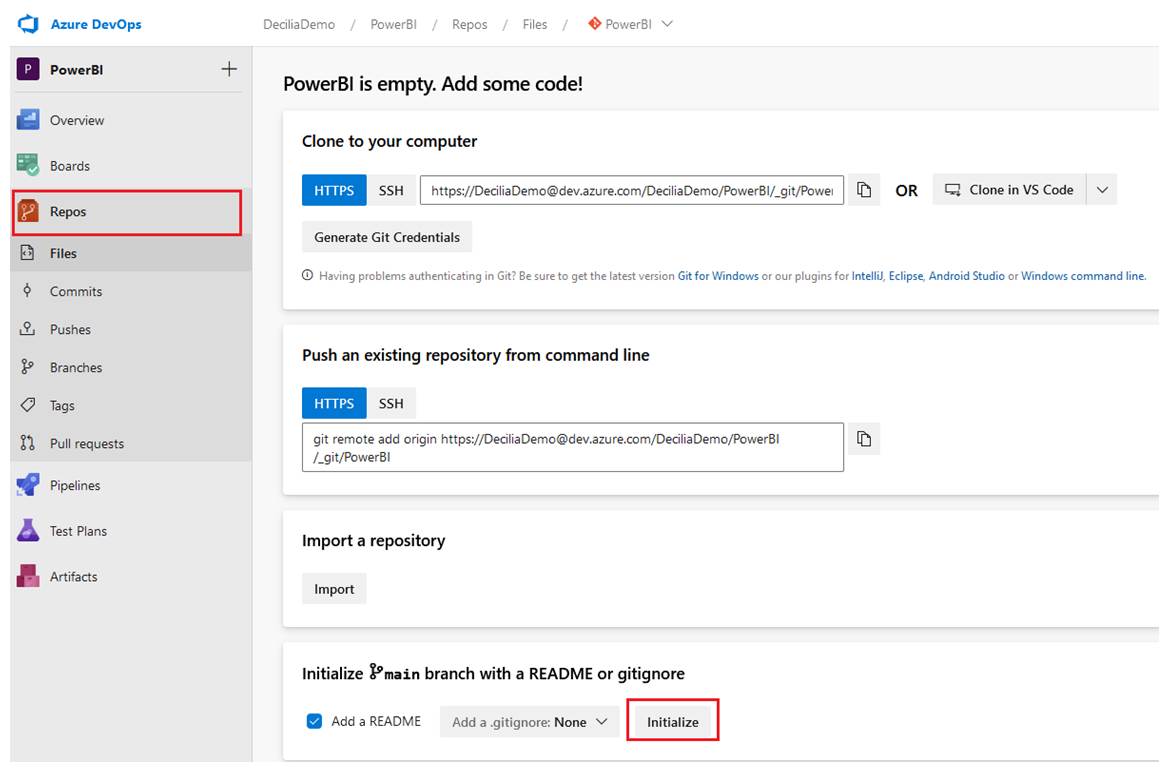
Task: Select HTTPS tab in Clone section
Action: (x=333, y=190)
